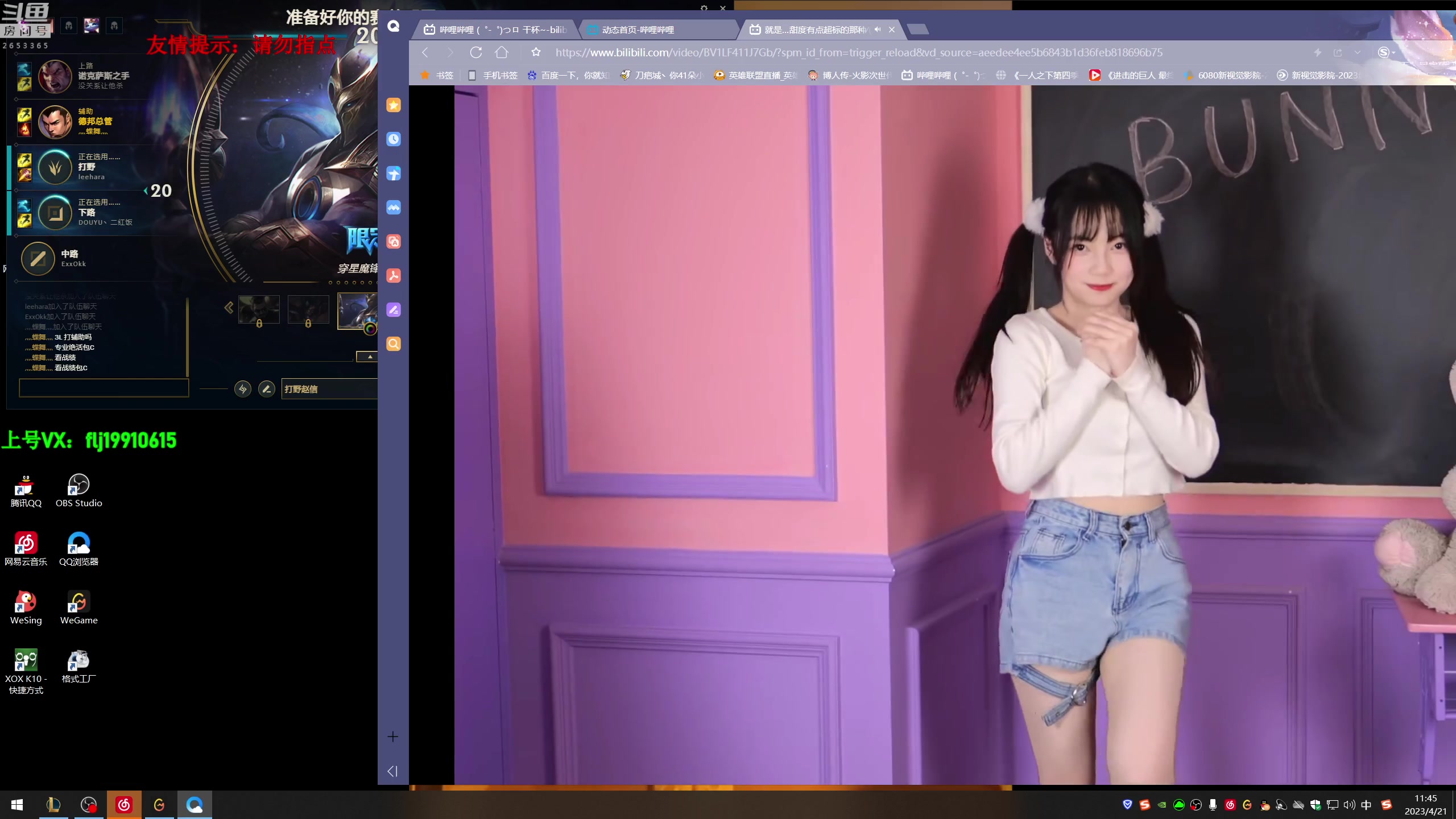This screenshot has width=1456, height=819.
Task: Open the QQ Browser bookmarks star sidebar icon
Action: (393, 105)
